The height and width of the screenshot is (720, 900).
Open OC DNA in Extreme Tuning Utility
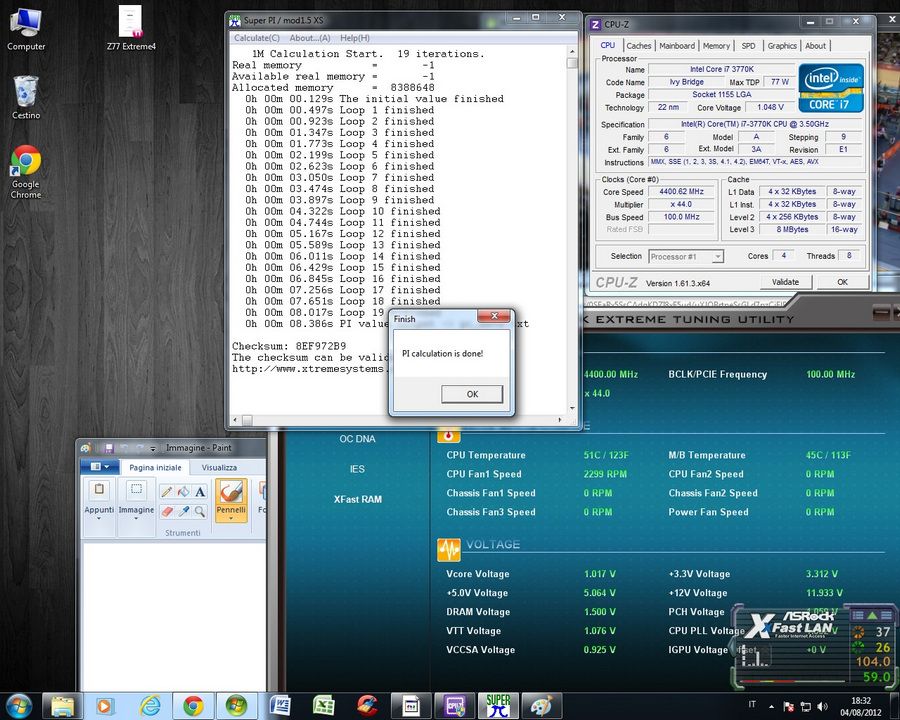click(357, 439)
